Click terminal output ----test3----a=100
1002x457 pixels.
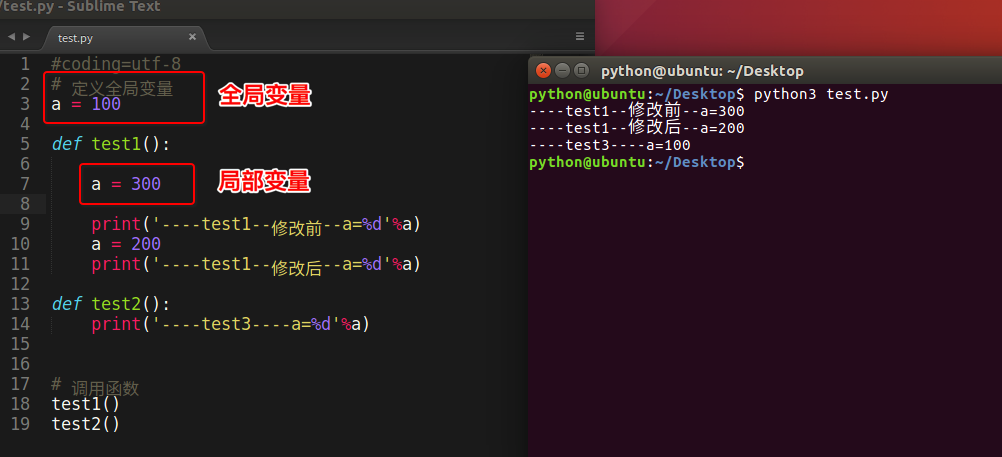(610, 145)
